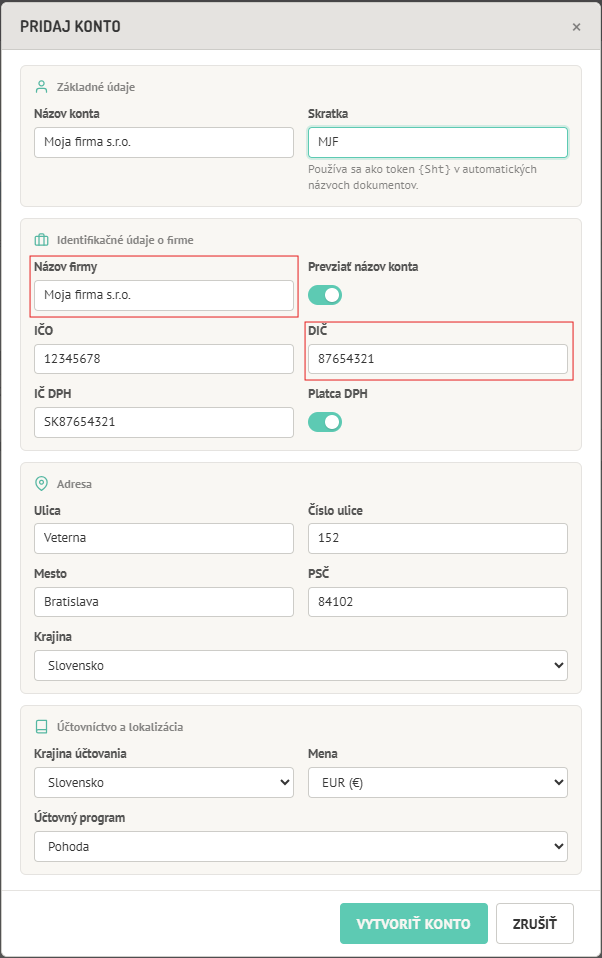Image resolution: width=602 pixels, height=958 pixels.
Task: Focus the Názov konta input field
Action: (x=164, y=142)
